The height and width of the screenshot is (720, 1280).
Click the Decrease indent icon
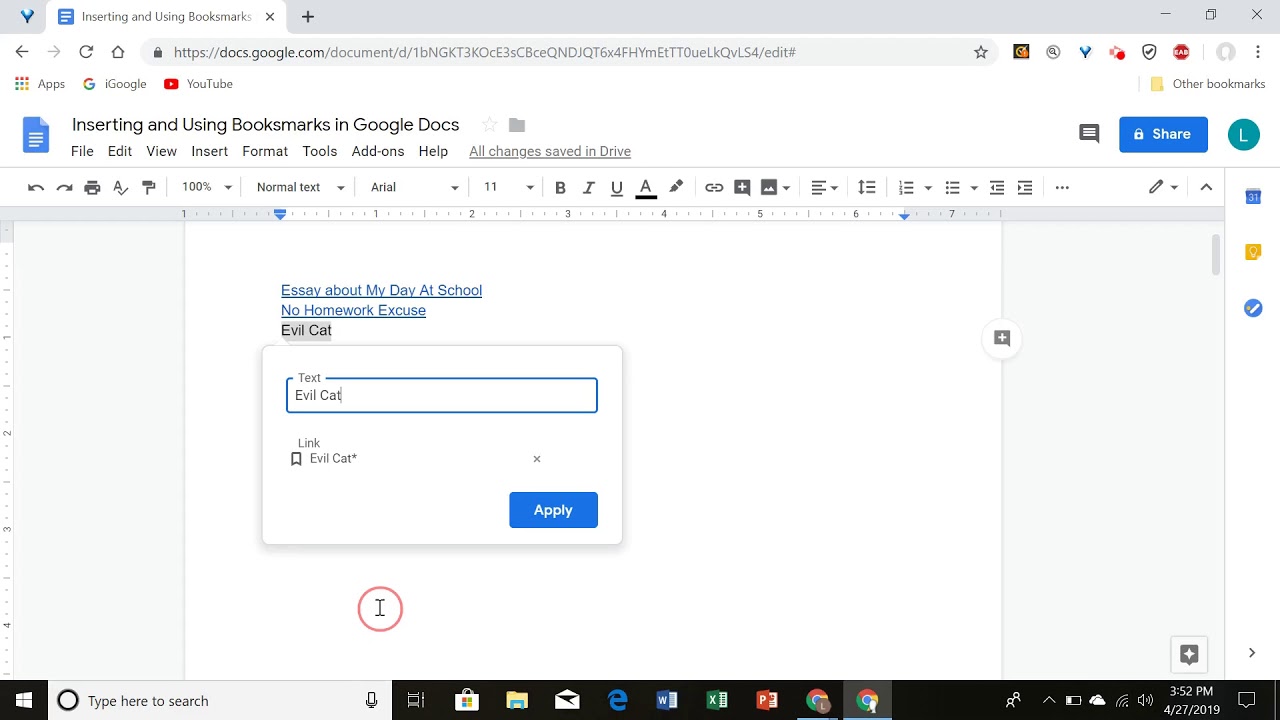pyautogui.click(x=997, y=187)
